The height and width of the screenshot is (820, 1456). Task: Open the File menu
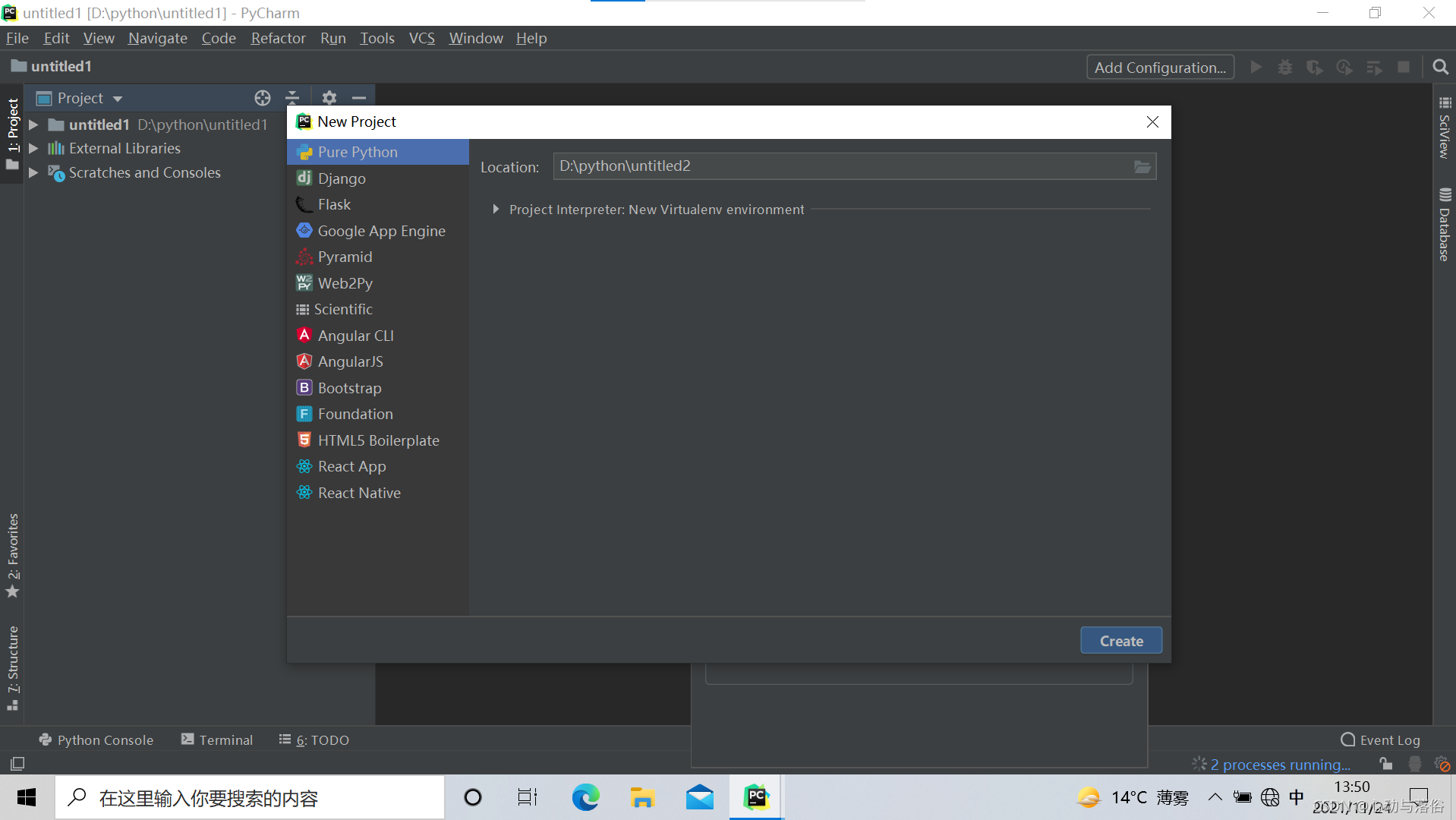tap(17, 38)
